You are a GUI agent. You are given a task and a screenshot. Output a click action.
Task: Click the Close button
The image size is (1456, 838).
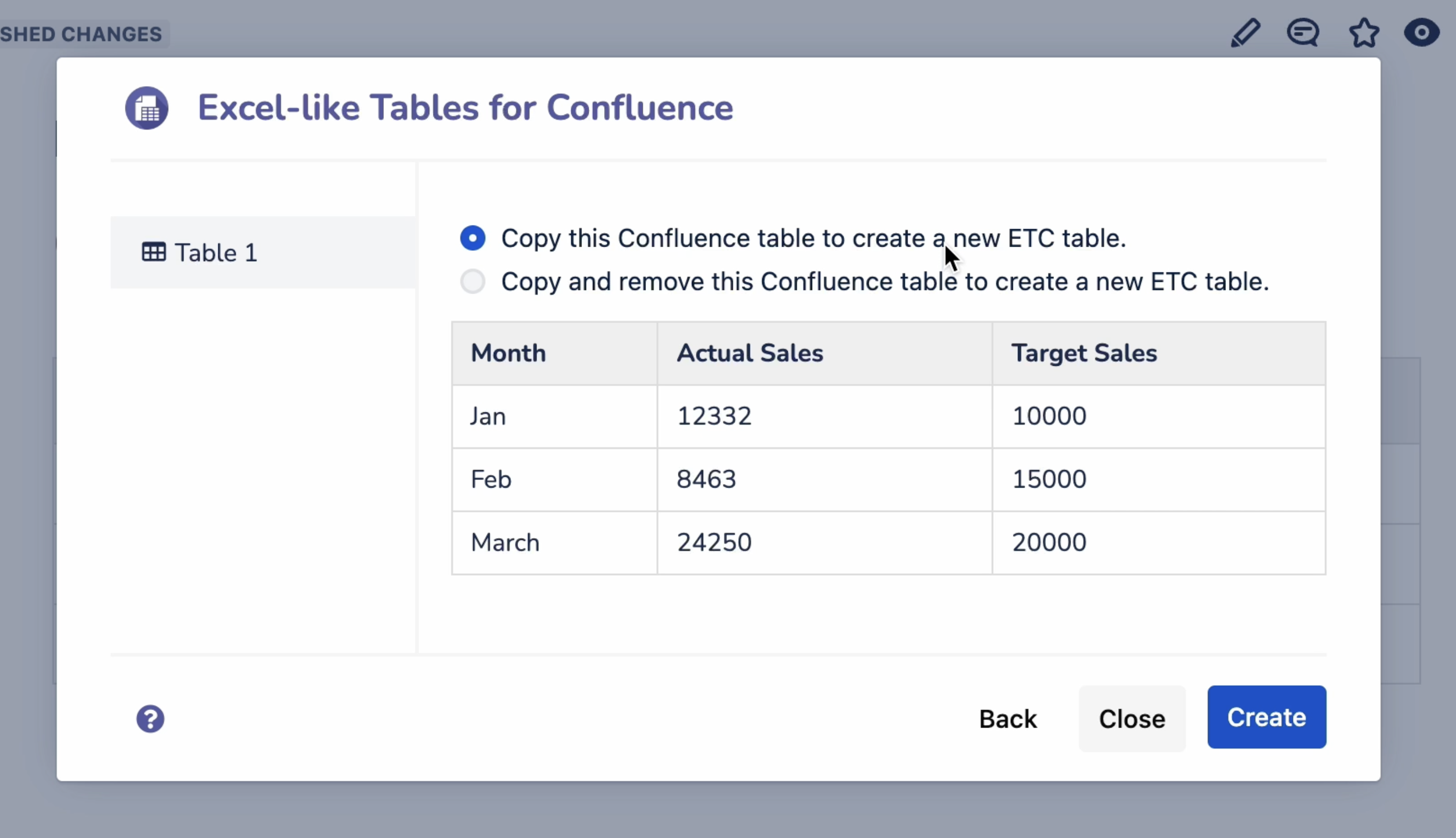coord(1131,719)
